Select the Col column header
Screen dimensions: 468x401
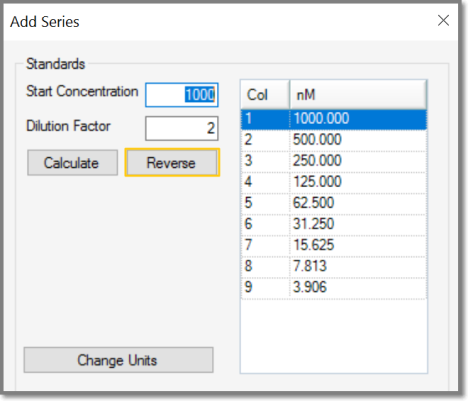click(x=265, y=95)
